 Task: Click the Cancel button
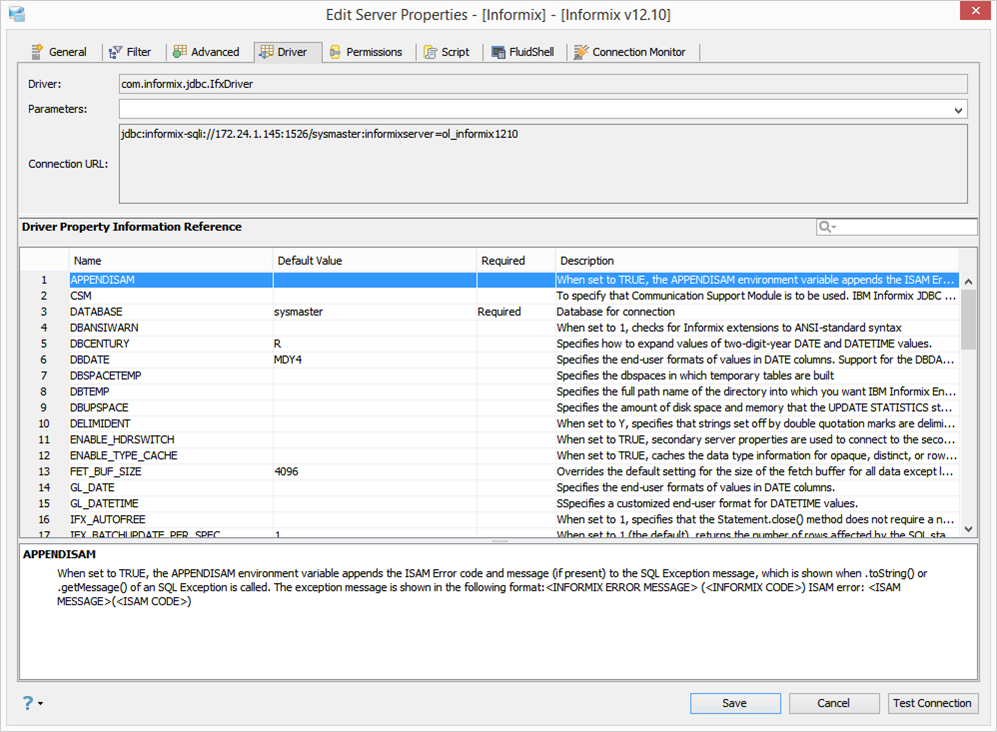click(x=834, y=703)
